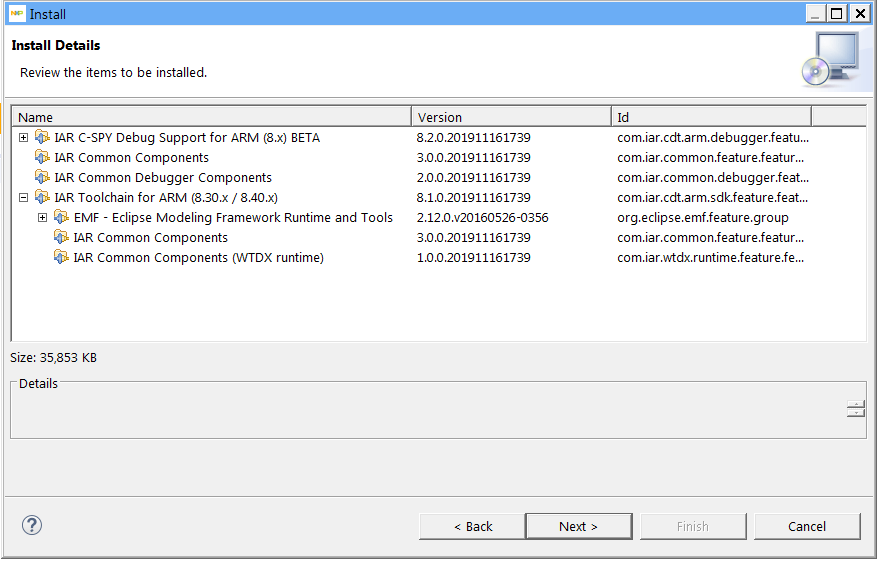This screenshot has width=877, height=563.
Task: Click the feature icon of IAR Toolchain for ARM
Action: pyautogui.click(x=42, y=197)
